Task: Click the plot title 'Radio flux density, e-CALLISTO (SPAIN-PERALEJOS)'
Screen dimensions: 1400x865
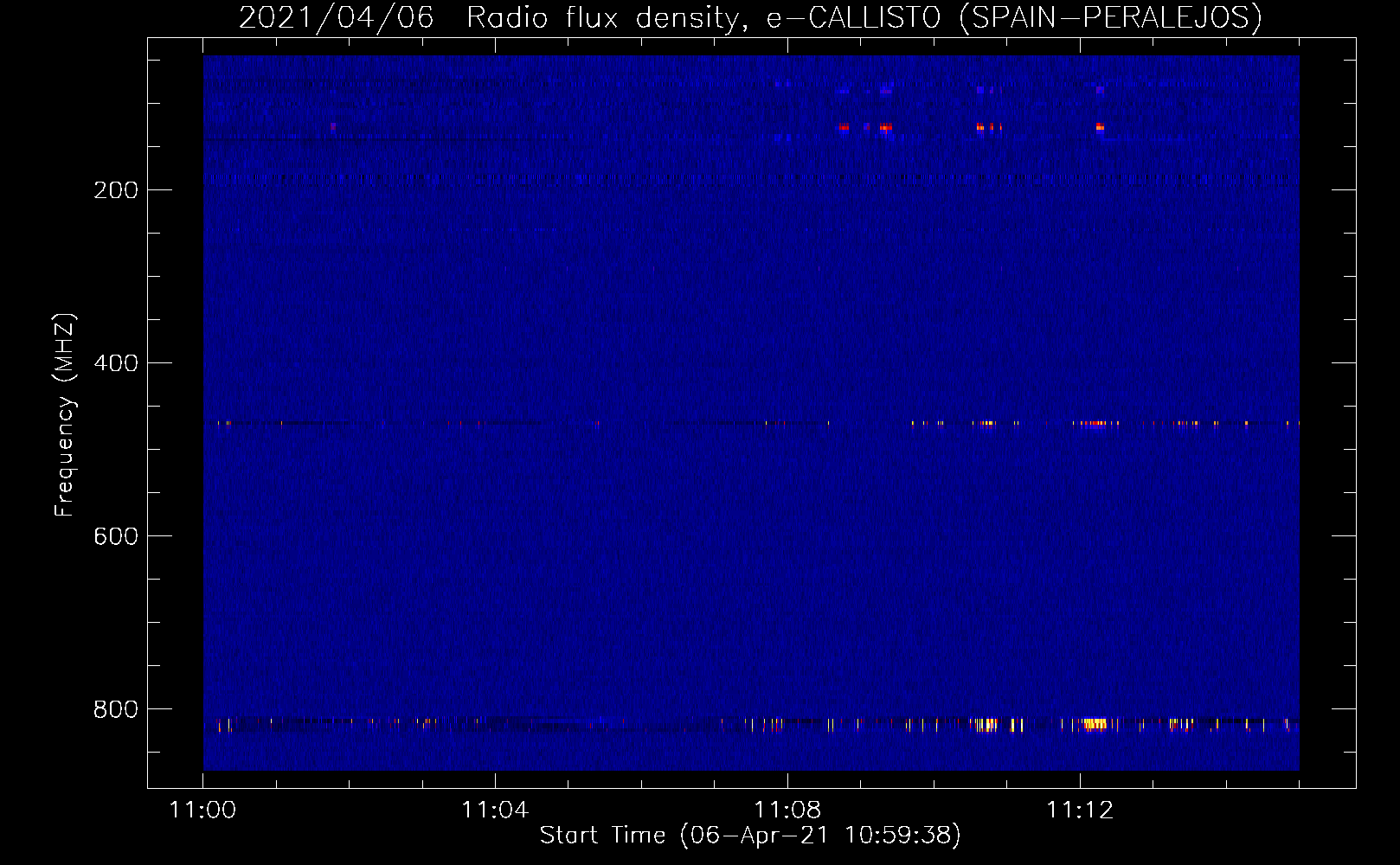Action: coord(864,17)
